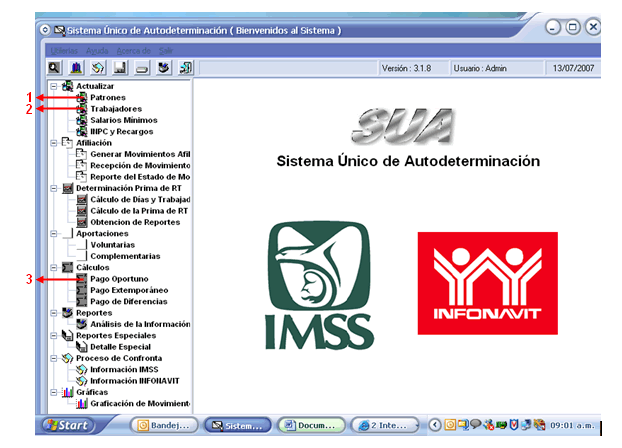The width and height of the screenshot is (622, 448).
Task: Collapse the Gráficas tree node
Action: [x=54, y=392]
